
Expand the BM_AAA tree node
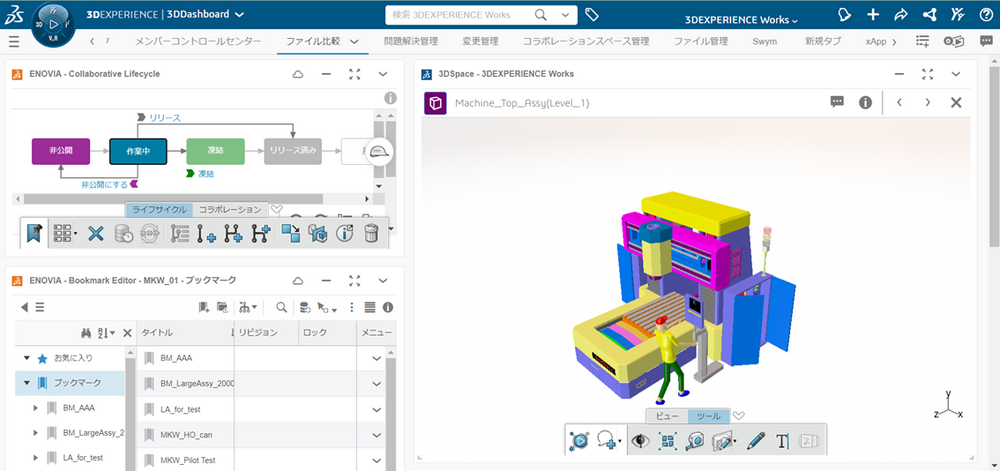(x=36, y=408)
